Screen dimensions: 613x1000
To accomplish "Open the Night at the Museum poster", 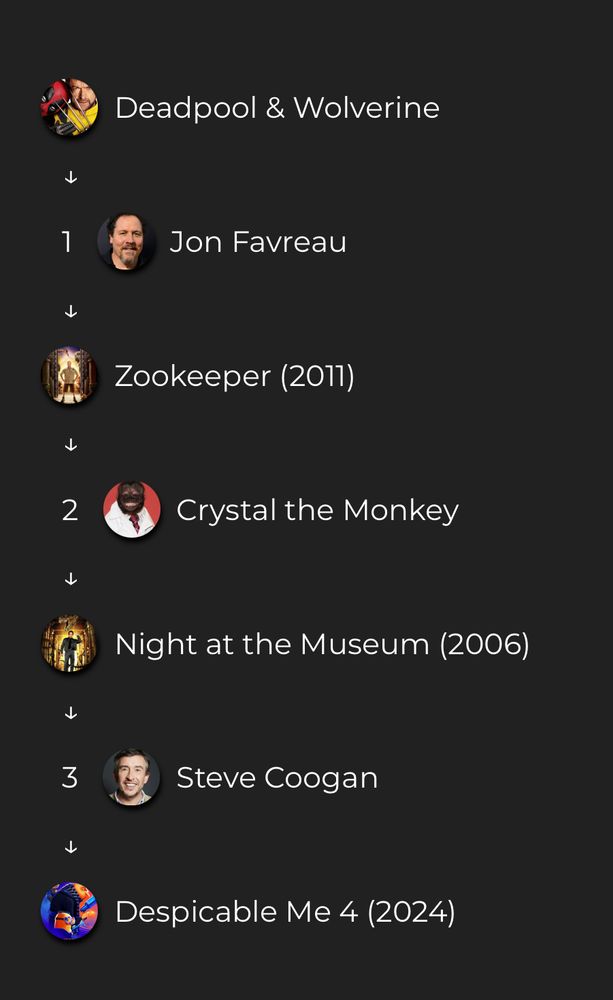I will pos(70,643).
